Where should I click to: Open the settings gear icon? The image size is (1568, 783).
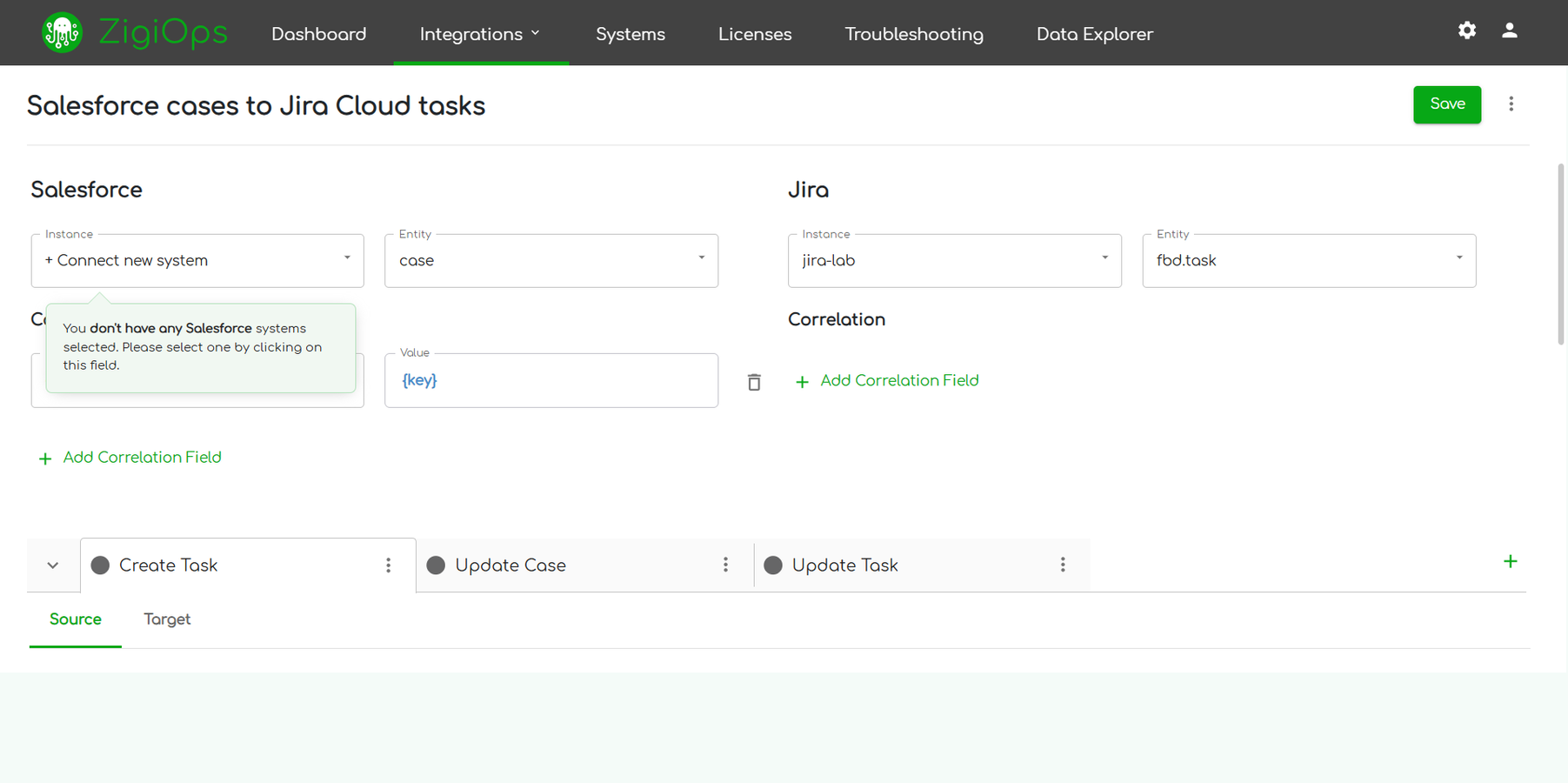point(1467,30)
